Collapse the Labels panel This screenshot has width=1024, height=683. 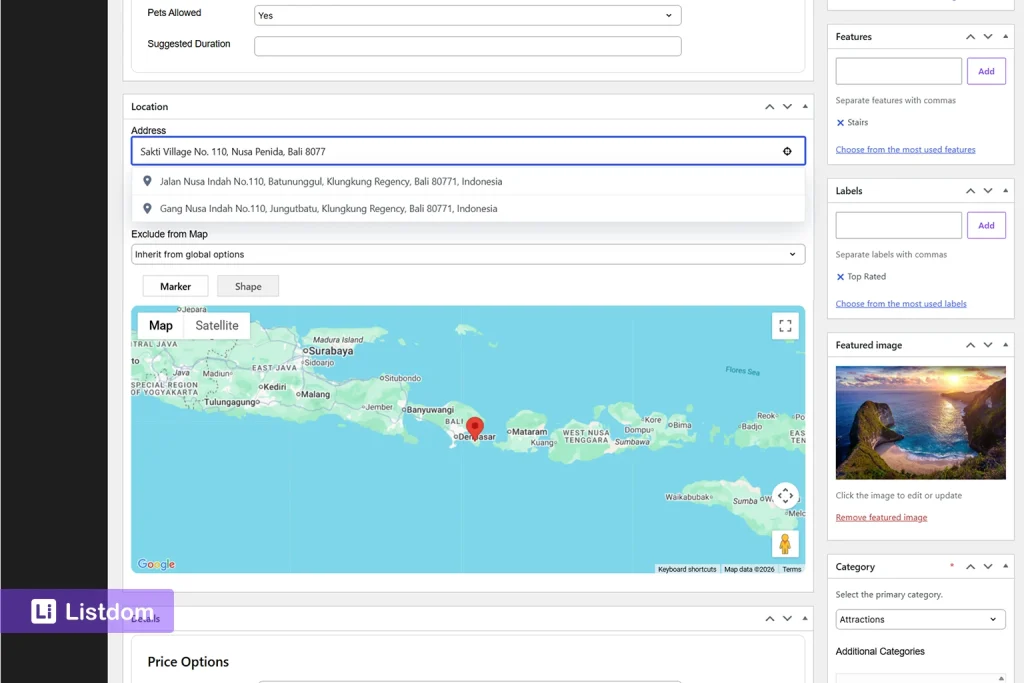pyautogui.click(x=1006, y=191)
